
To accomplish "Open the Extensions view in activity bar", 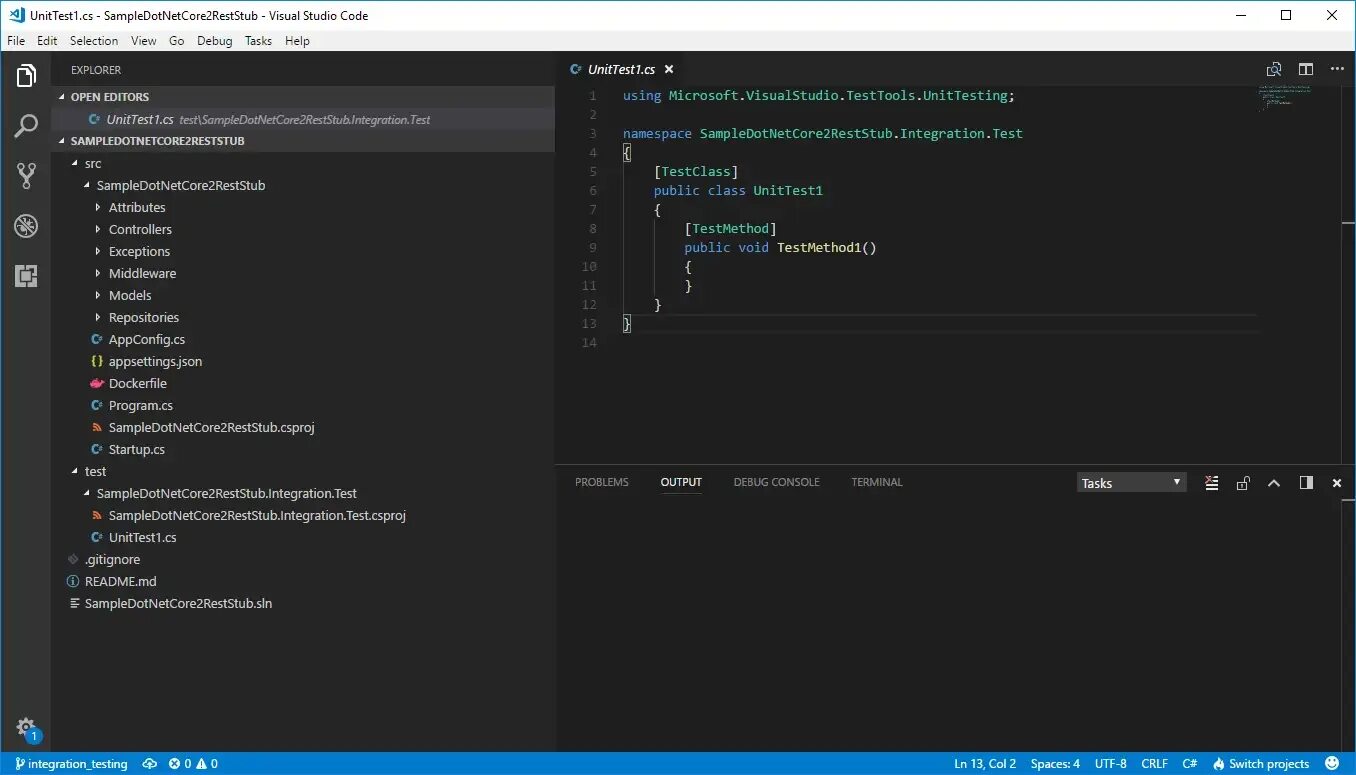I will click(x=26, y=276).
